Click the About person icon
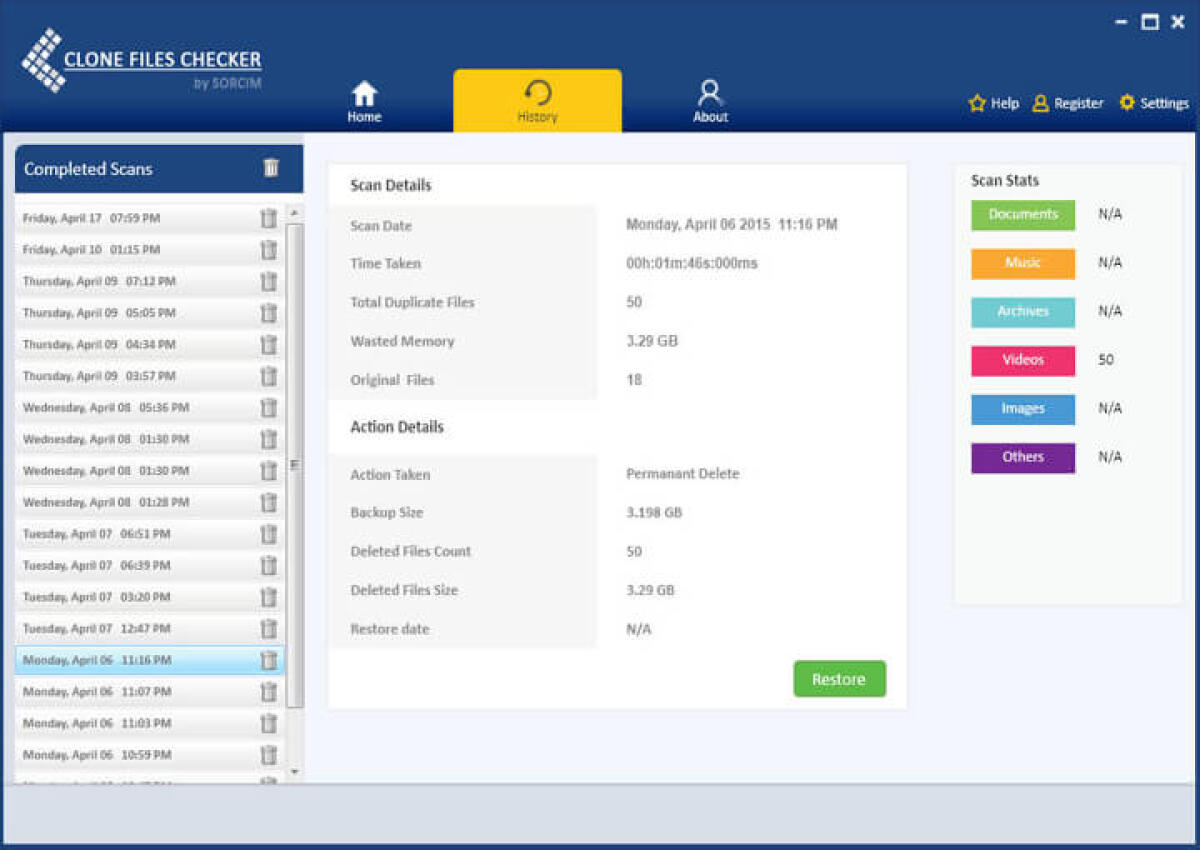This screenshot has width=1200, height=850. (710, 90)
